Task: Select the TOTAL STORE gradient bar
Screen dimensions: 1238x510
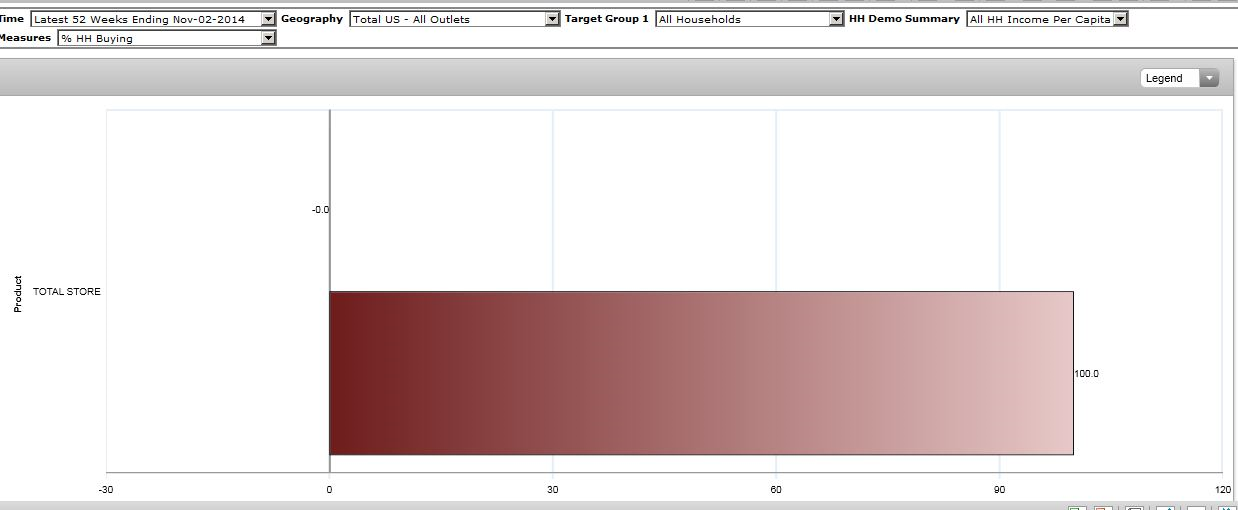Action: pos(700,373)
